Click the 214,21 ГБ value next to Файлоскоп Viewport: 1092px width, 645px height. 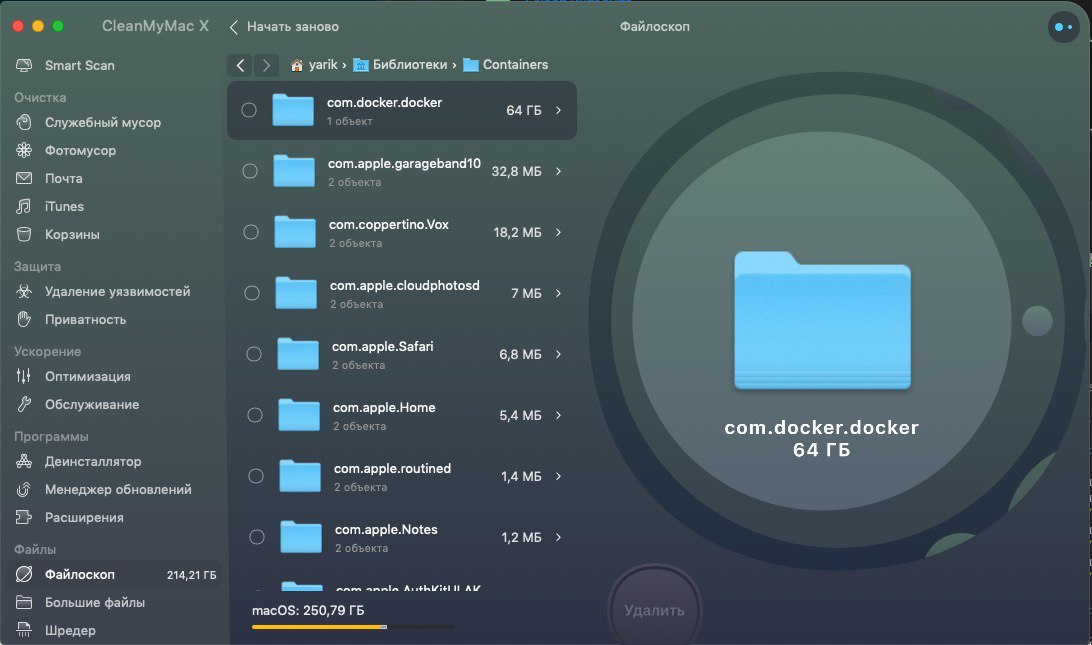[192, 575]
